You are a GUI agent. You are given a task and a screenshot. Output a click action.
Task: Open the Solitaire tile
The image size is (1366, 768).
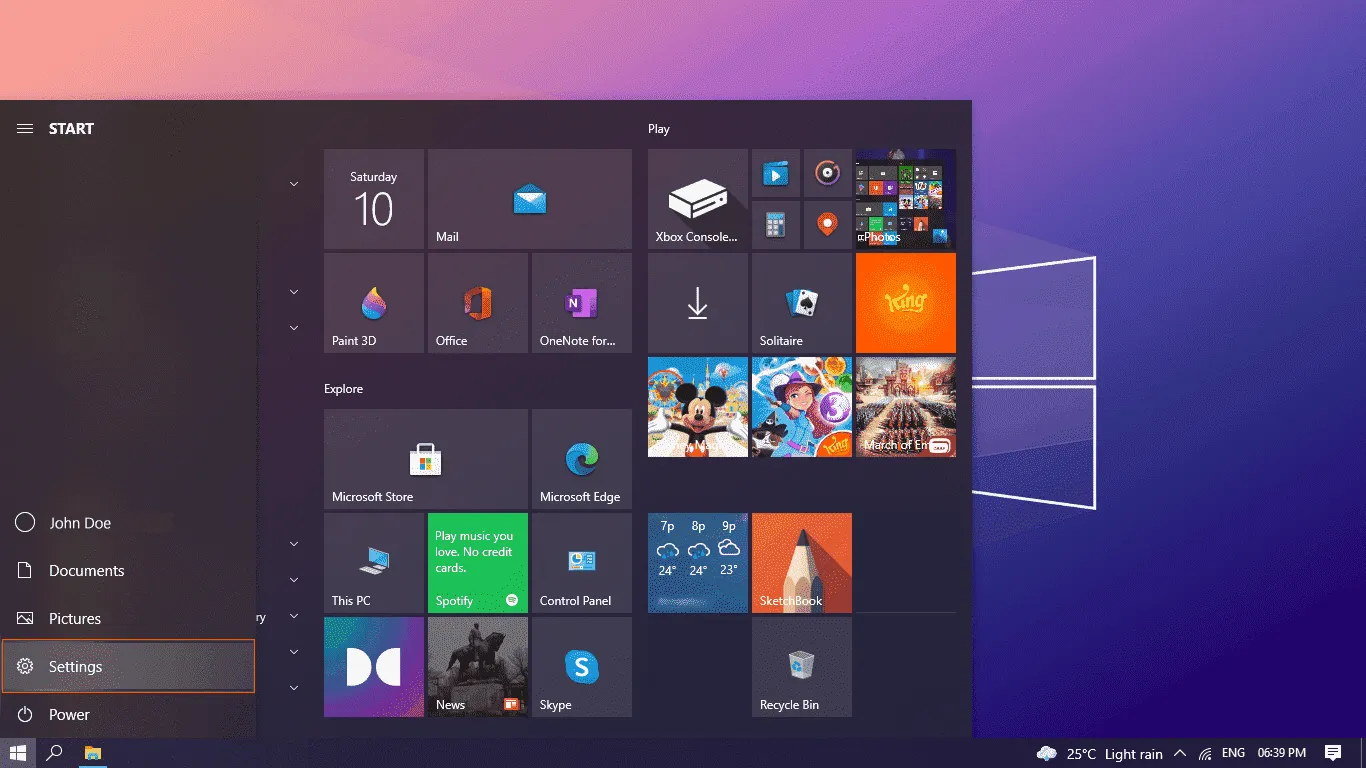[802, 303]
